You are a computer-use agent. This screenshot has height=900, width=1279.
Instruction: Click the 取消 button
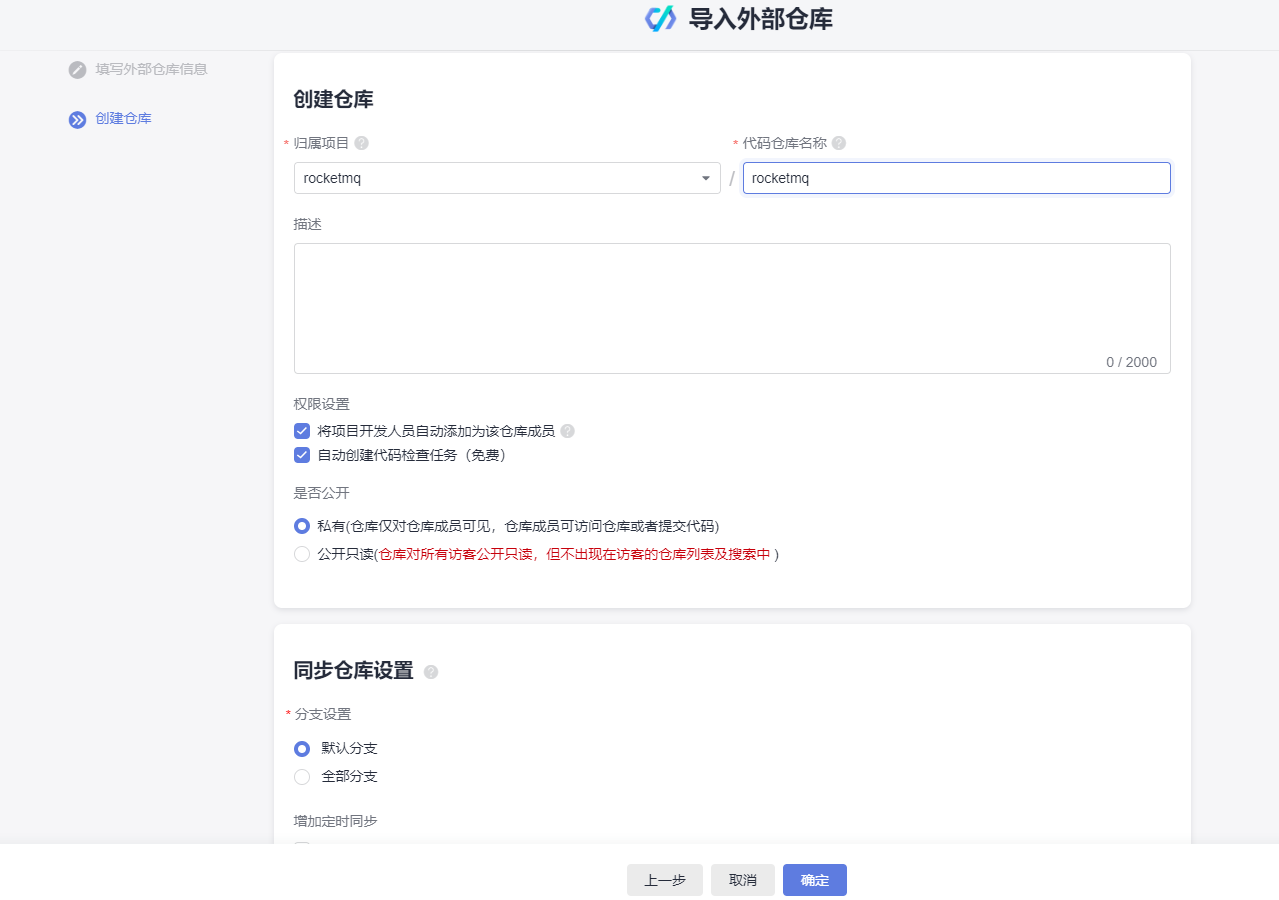[x=743, y=880]
